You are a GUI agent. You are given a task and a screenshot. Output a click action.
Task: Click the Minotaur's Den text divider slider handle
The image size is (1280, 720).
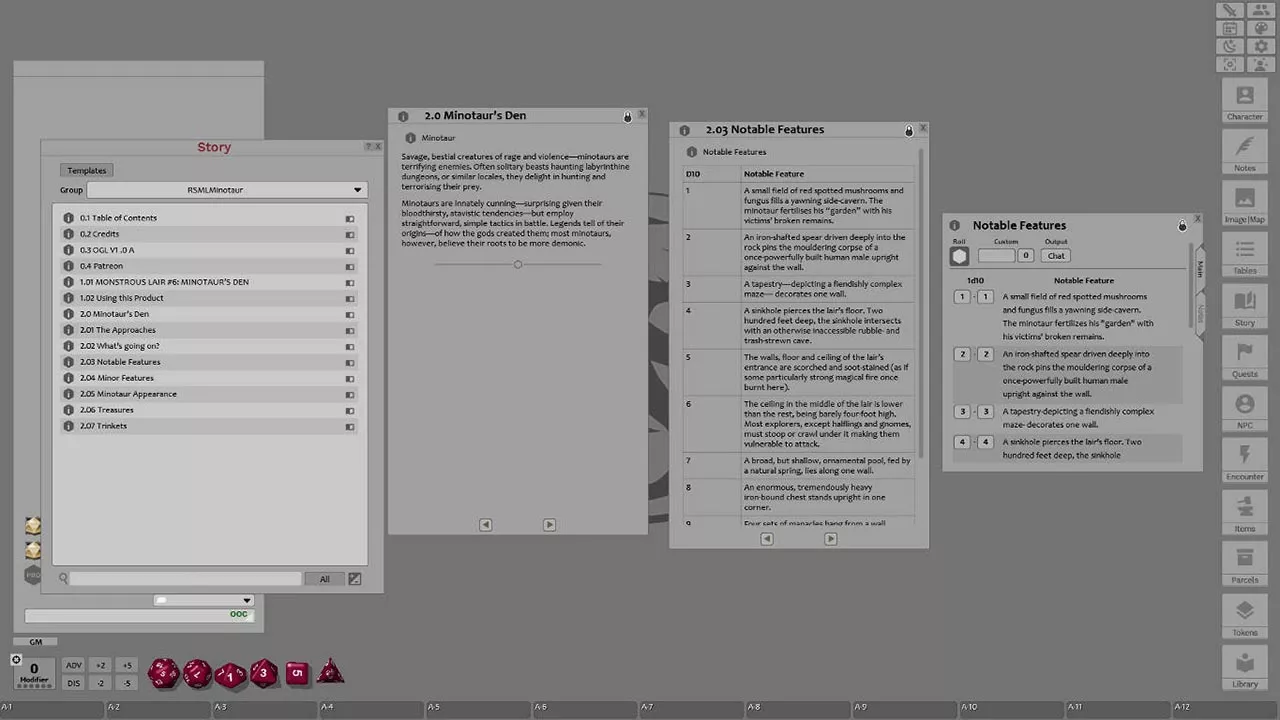pos(518,264)
